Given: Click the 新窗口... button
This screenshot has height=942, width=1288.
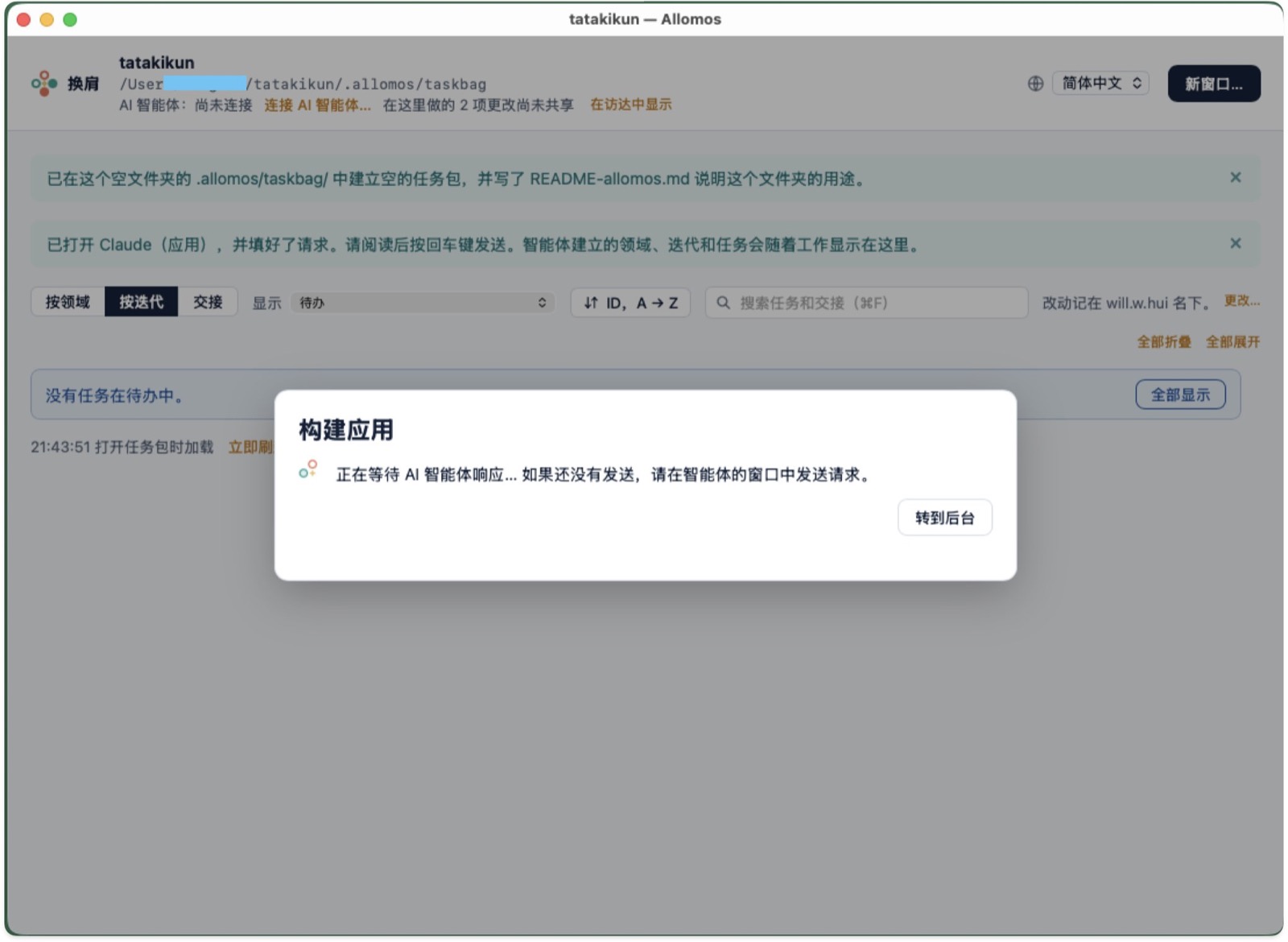Looking at the screenshot, I should coord(1214,84).
